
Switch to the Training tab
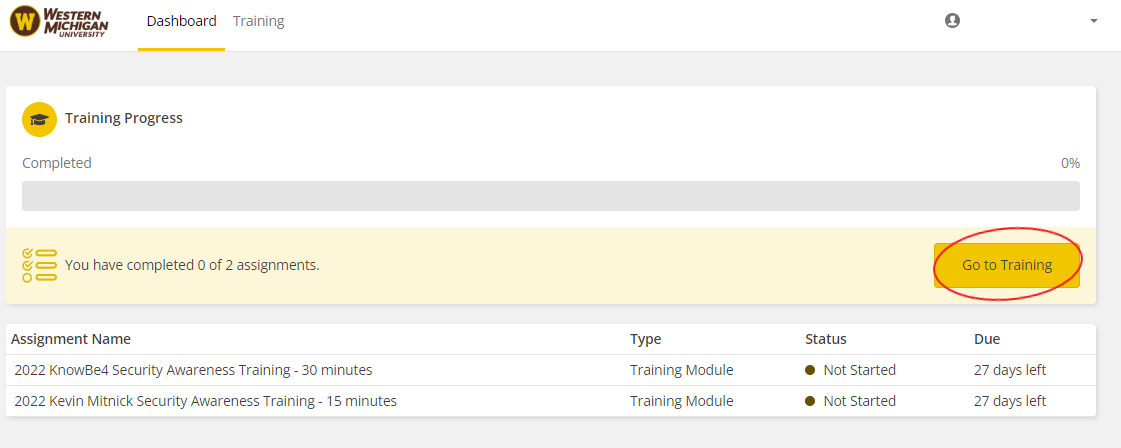259,21
